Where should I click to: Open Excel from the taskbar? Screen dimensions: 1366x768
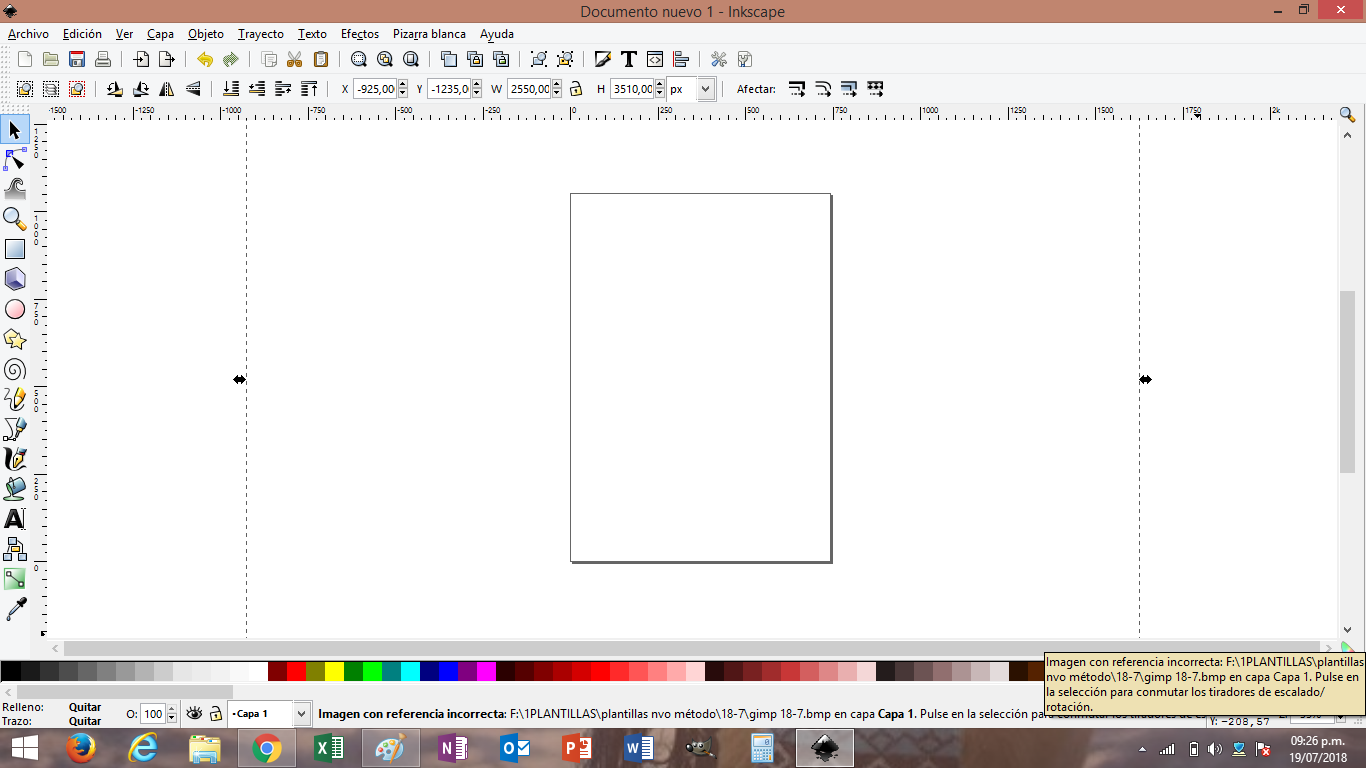(x=329, y=748)
